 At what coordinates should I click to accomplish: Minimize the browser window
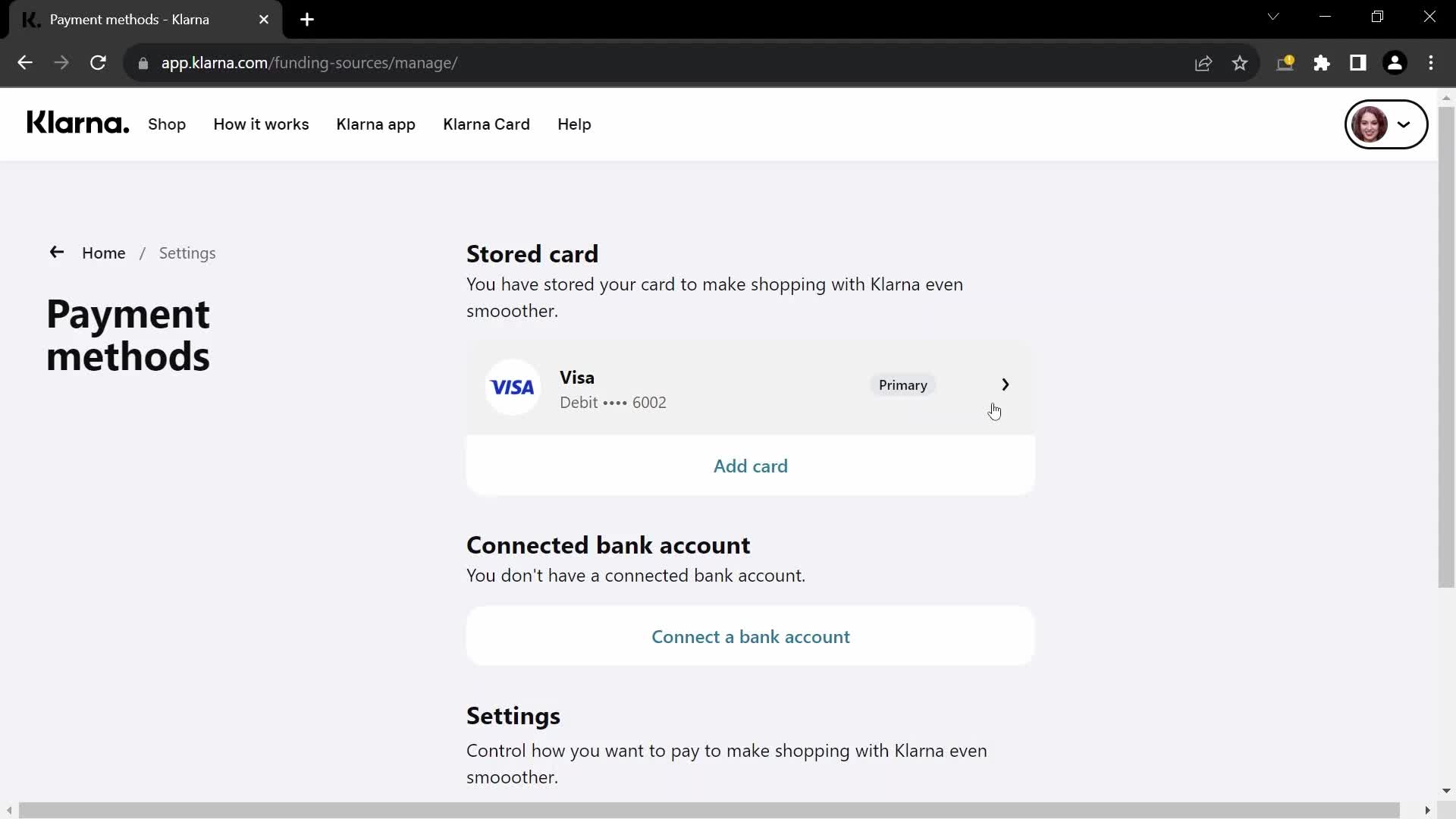tap(1326, 17)
